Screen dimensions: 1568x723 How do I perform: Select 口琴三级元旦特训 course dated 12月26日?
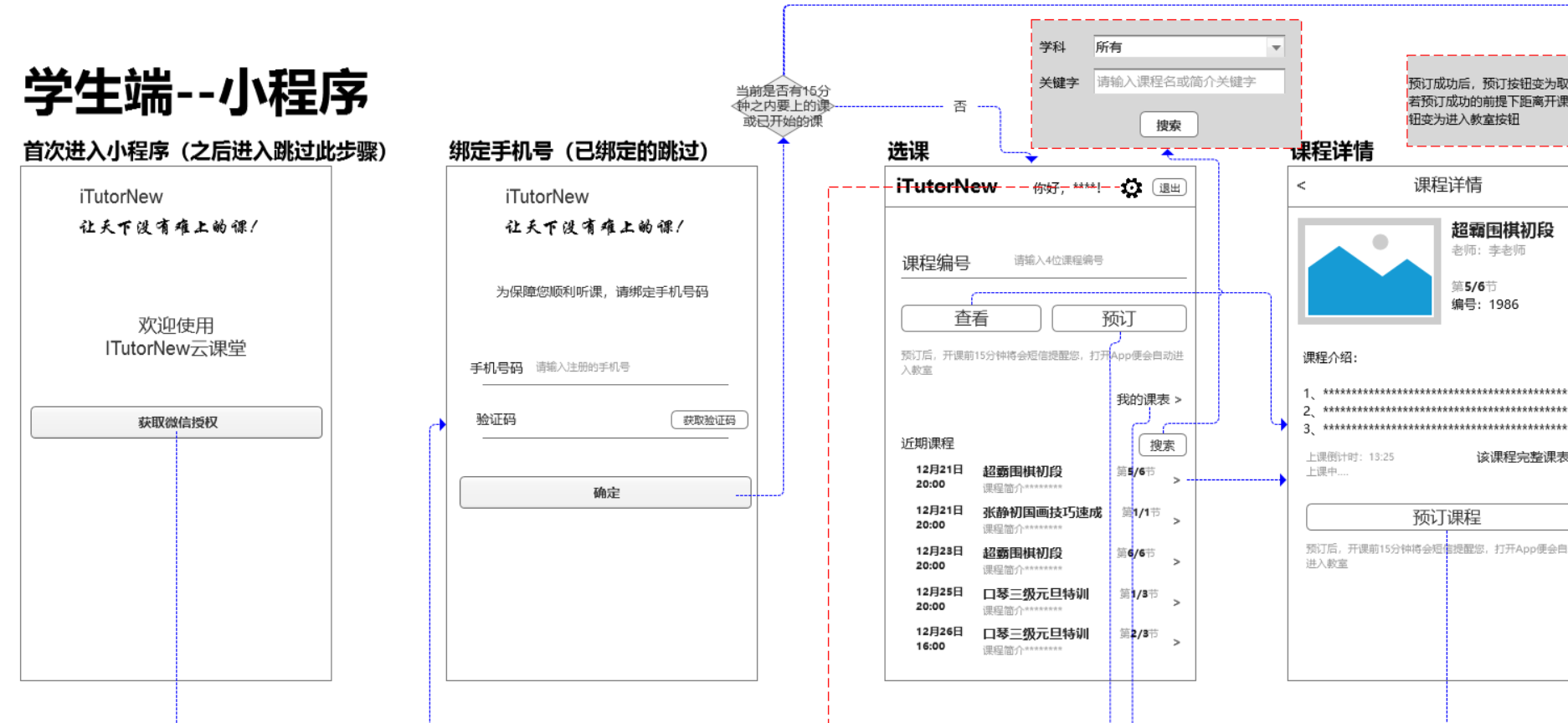tap(1036, 634)
